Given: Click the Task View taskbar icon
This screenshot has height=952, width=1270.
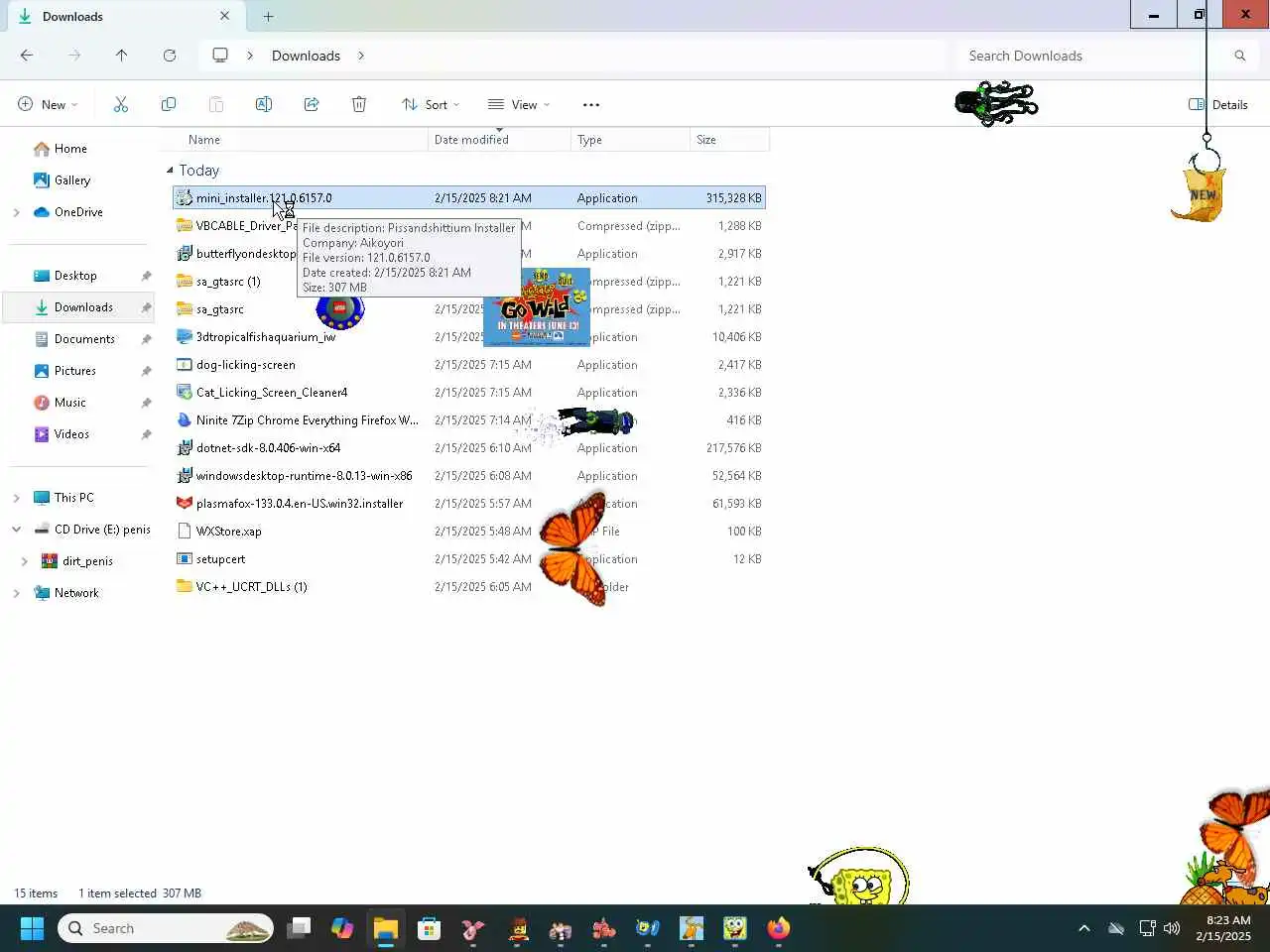Looking at the screenshot, I should [299, 928].
